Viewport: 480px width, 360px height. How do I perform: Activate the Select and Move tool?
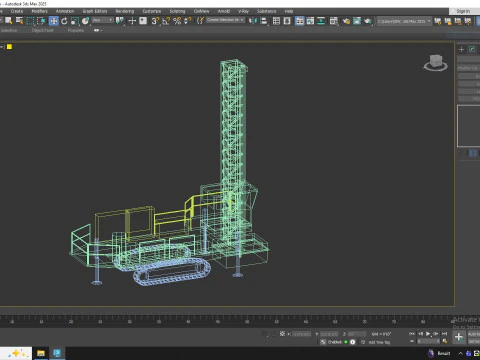tap(53, 21)
